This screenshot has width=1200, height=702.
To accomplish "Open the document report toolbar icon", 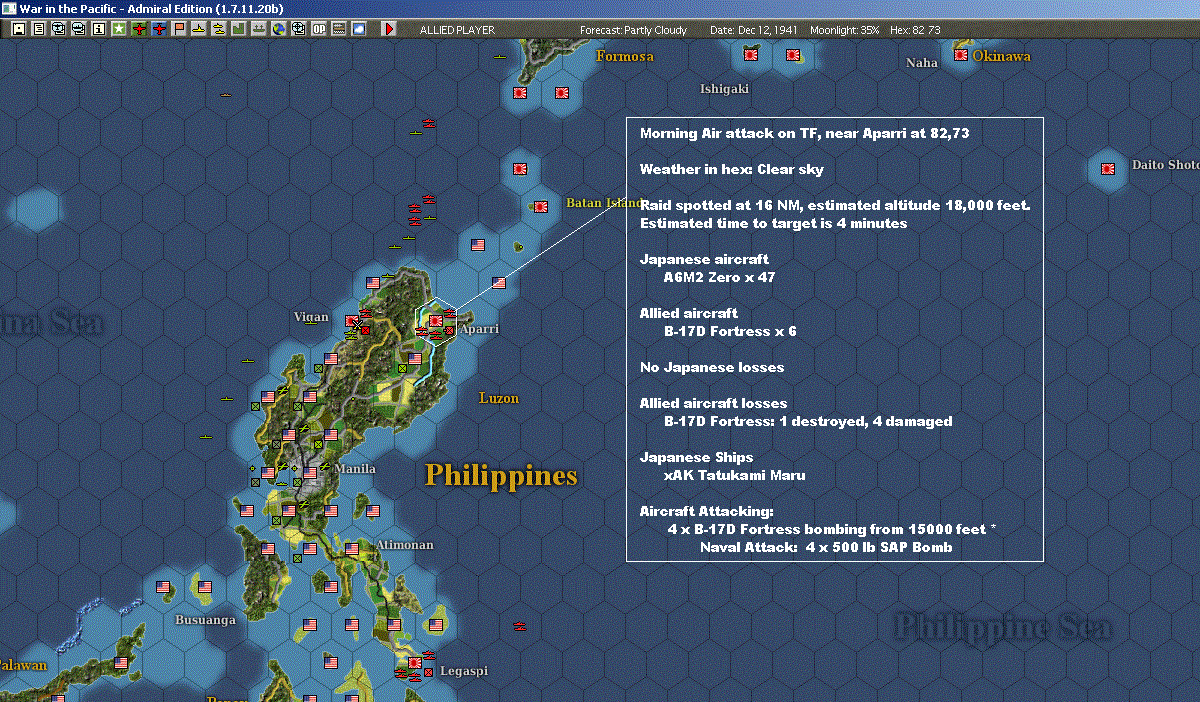I will [x=39, y=29].
